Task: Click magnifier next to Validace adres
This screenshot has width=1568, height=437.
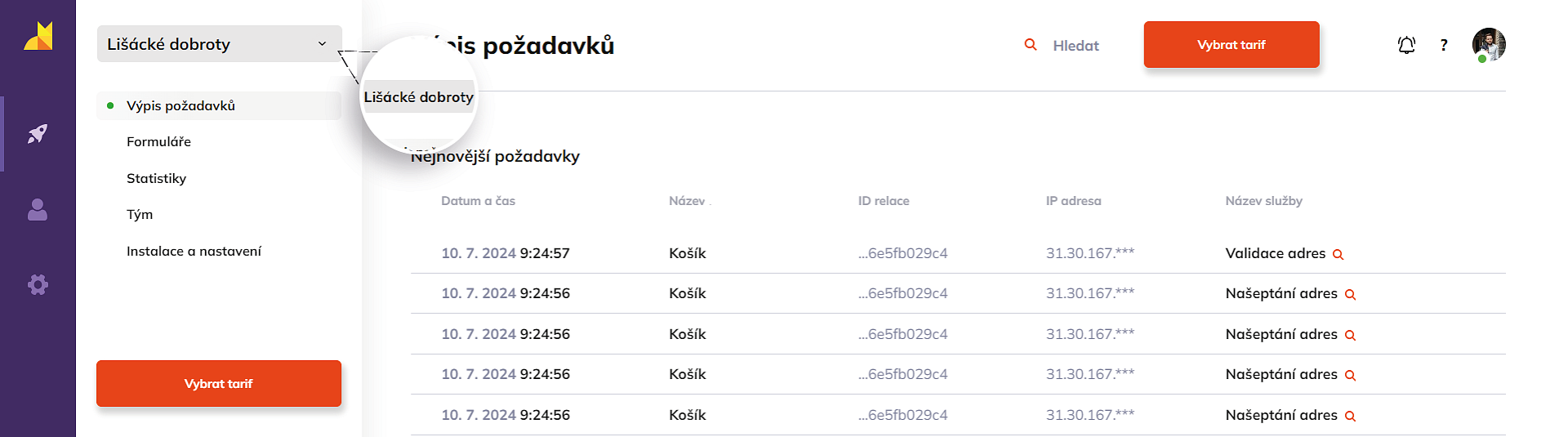Action: [1338, 254]
